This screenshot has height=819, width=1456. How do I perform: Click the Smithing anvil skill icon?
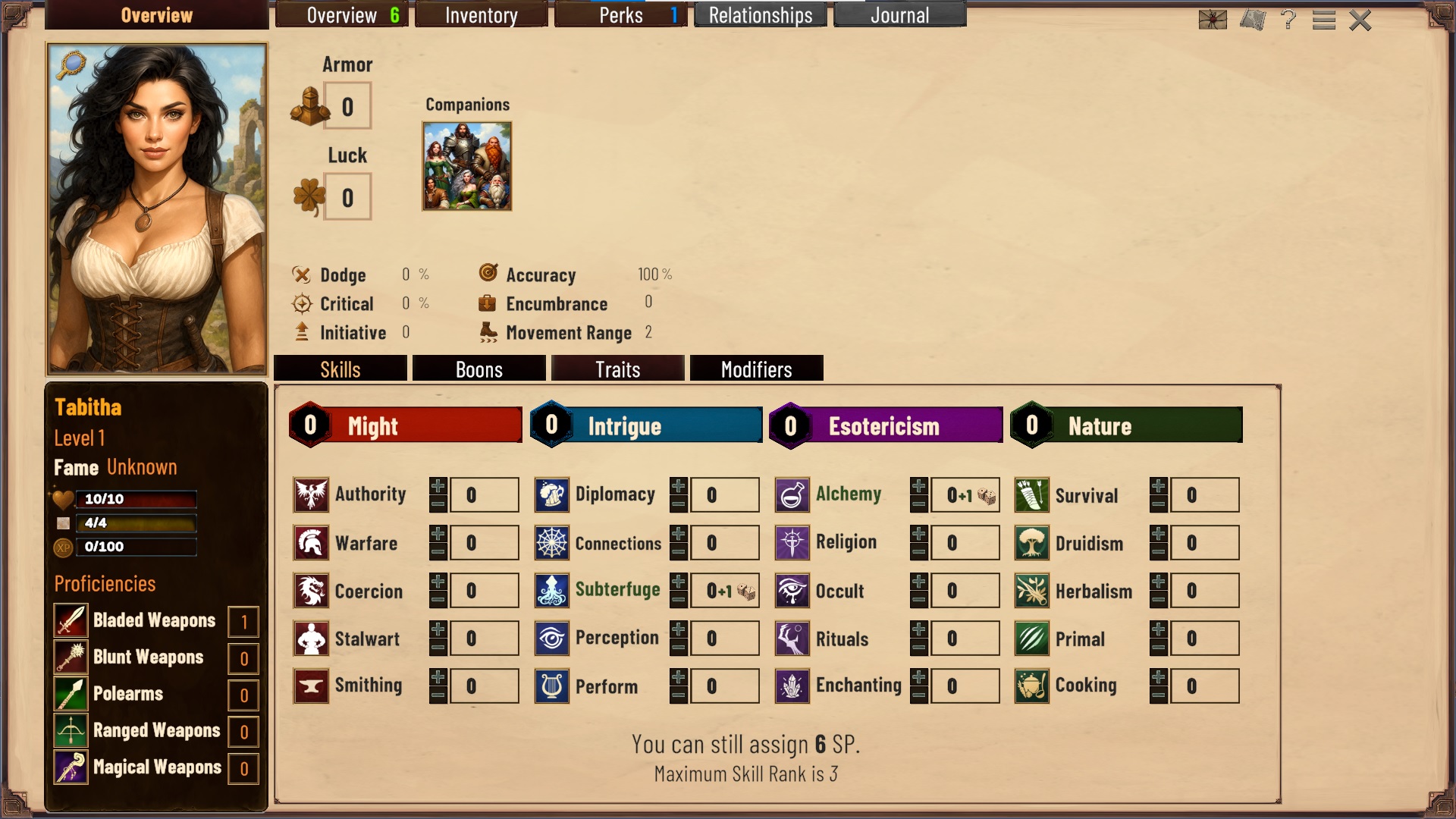(x=311, y=686)
